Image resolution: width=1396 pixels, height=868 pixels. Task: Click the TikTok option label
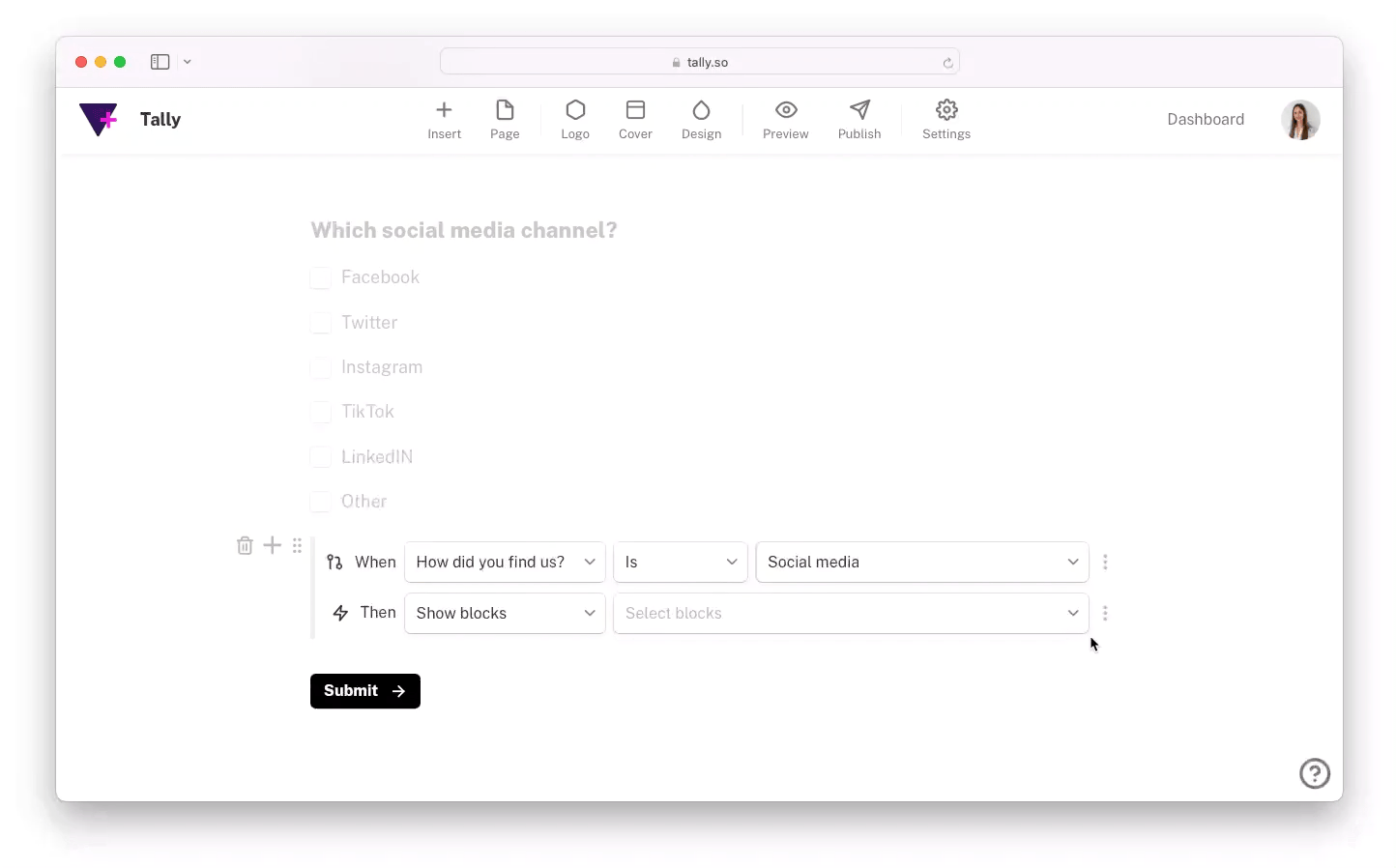point(367,412)
